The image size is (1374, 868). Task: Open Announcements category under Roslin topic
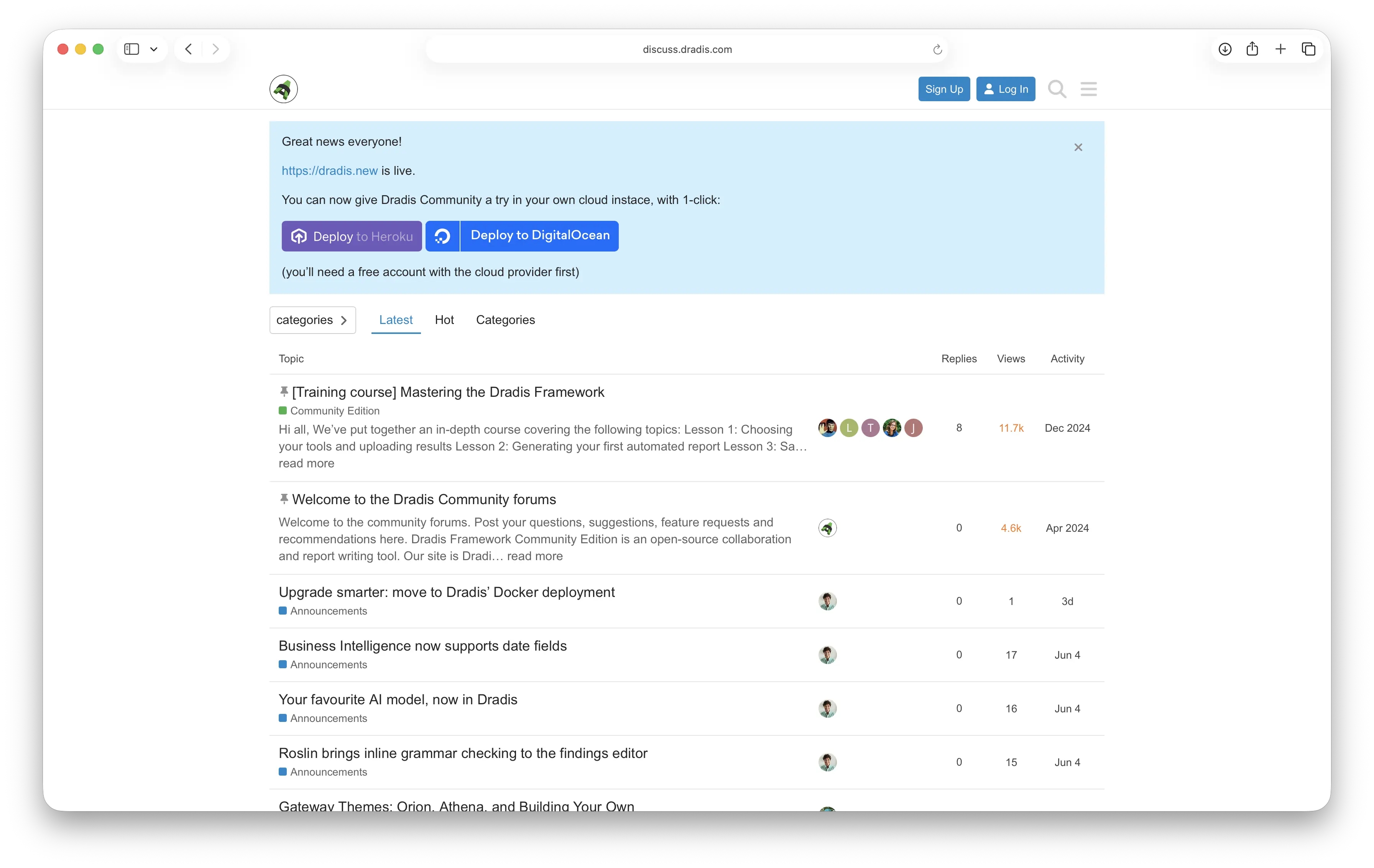coord(322,772)
